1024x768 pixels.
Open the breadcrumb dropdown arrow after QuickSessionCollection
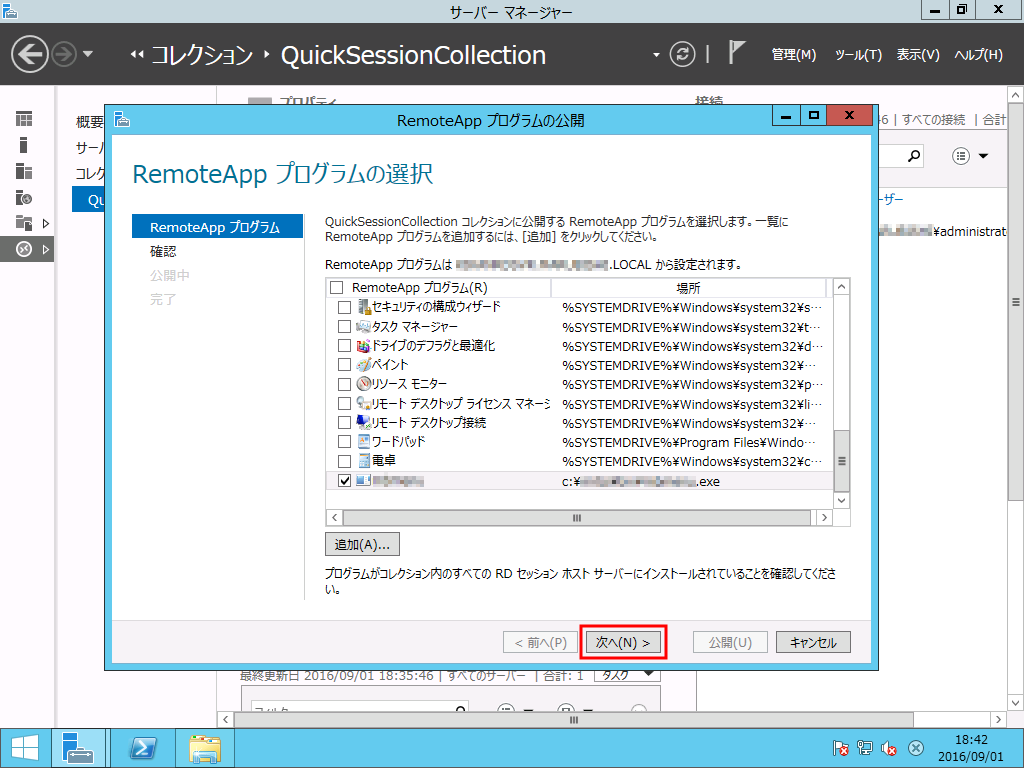[x=656, y=55]
